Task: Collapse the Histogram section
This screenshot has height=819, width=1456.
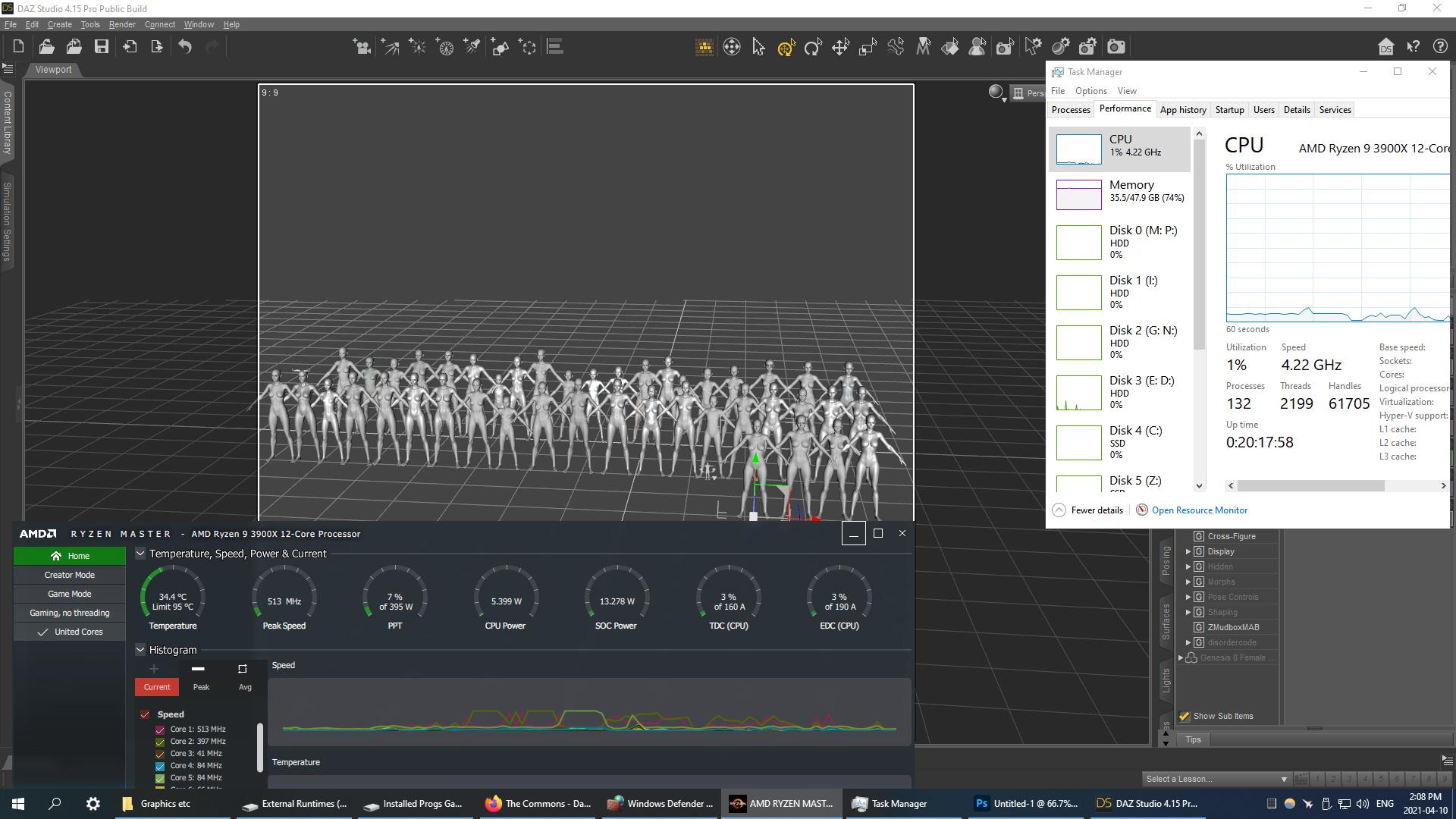Action: (x=140, y=650)
